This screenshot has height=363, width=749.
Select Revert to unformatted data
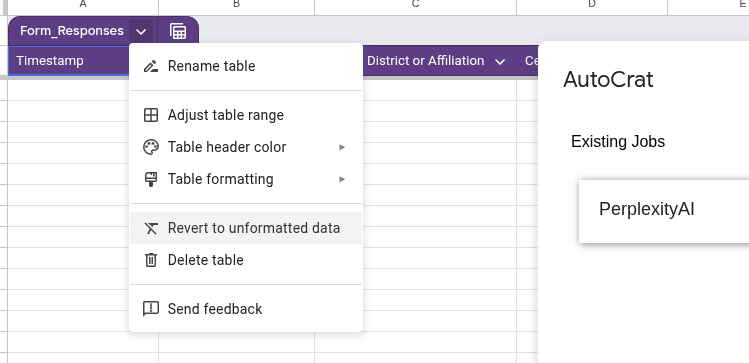pos(246,228)
